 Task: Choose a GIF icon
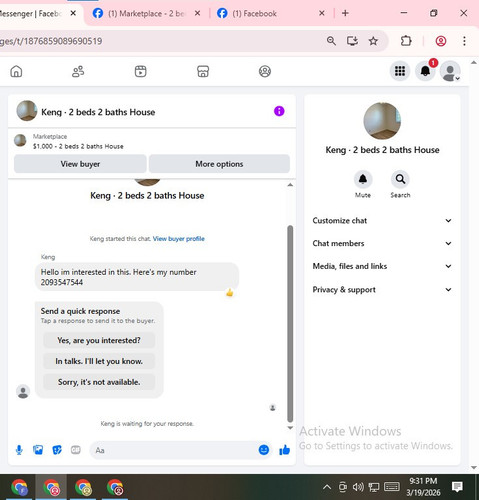pyautogui.click(x=76, y=450)
